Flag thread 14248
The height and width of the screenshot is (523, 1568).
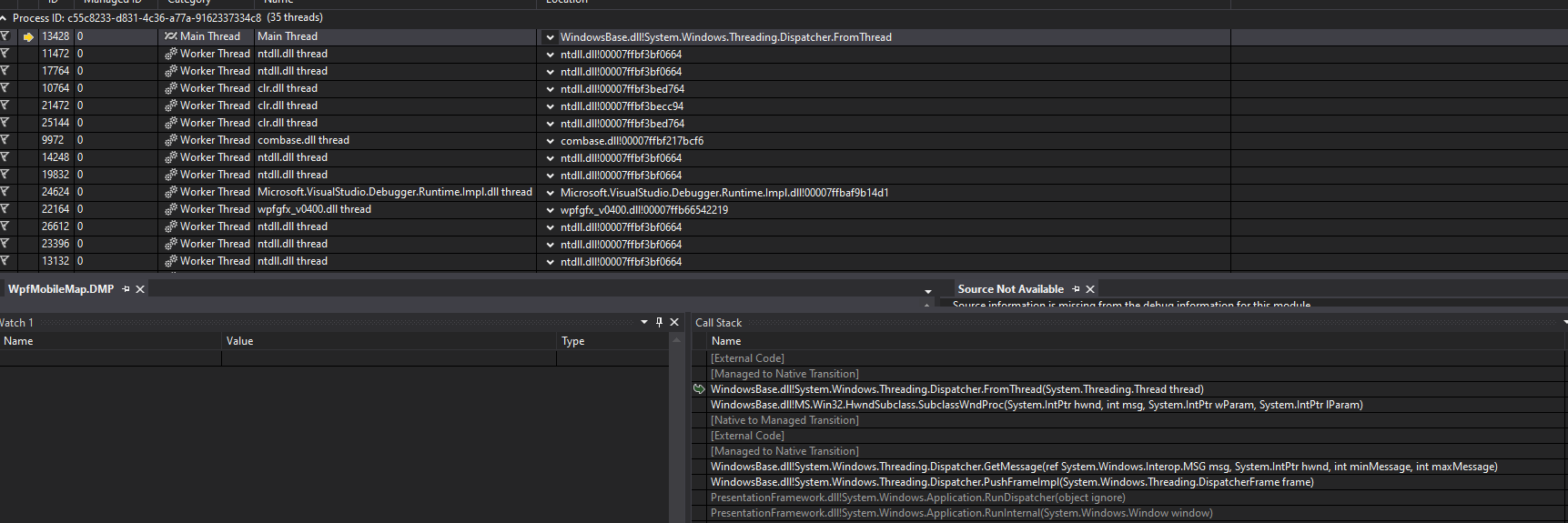tap(5, 157)
